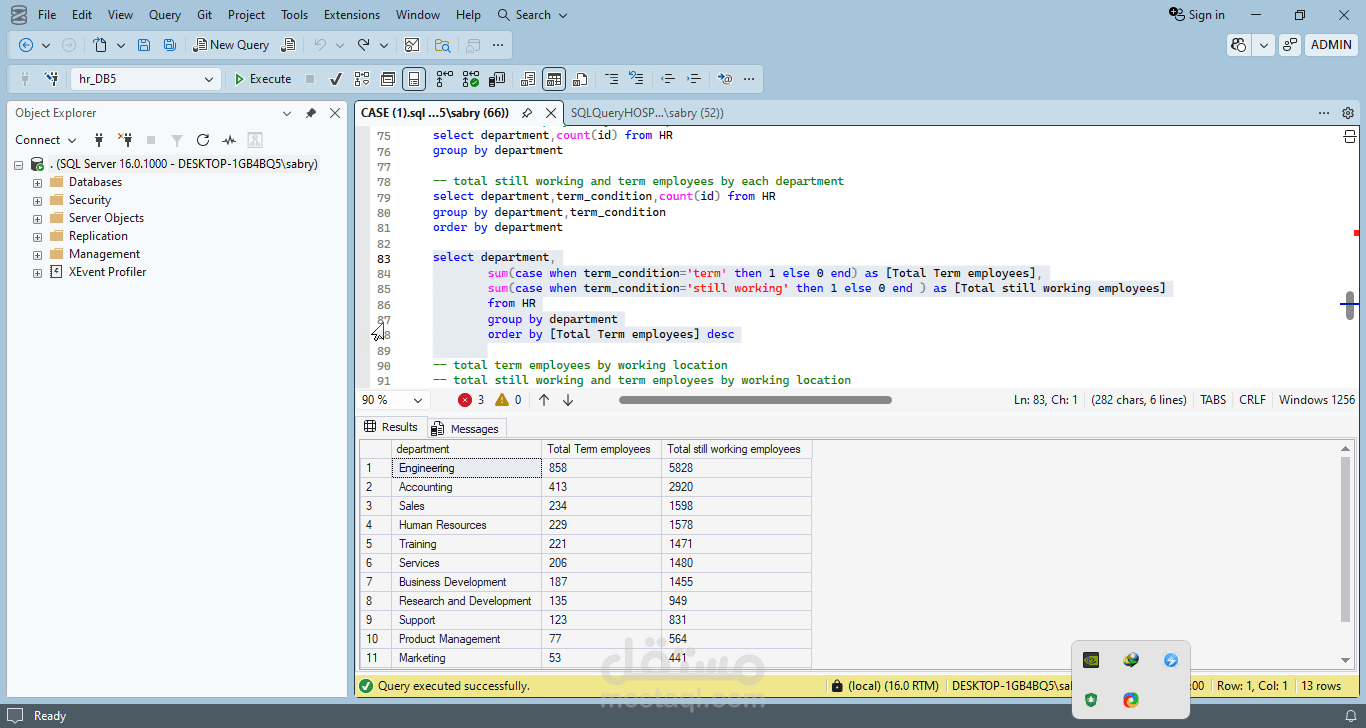Toggle Results to Grid mode
The height and width of the screenshot is (728, 1366).
(x=554, y=79)
